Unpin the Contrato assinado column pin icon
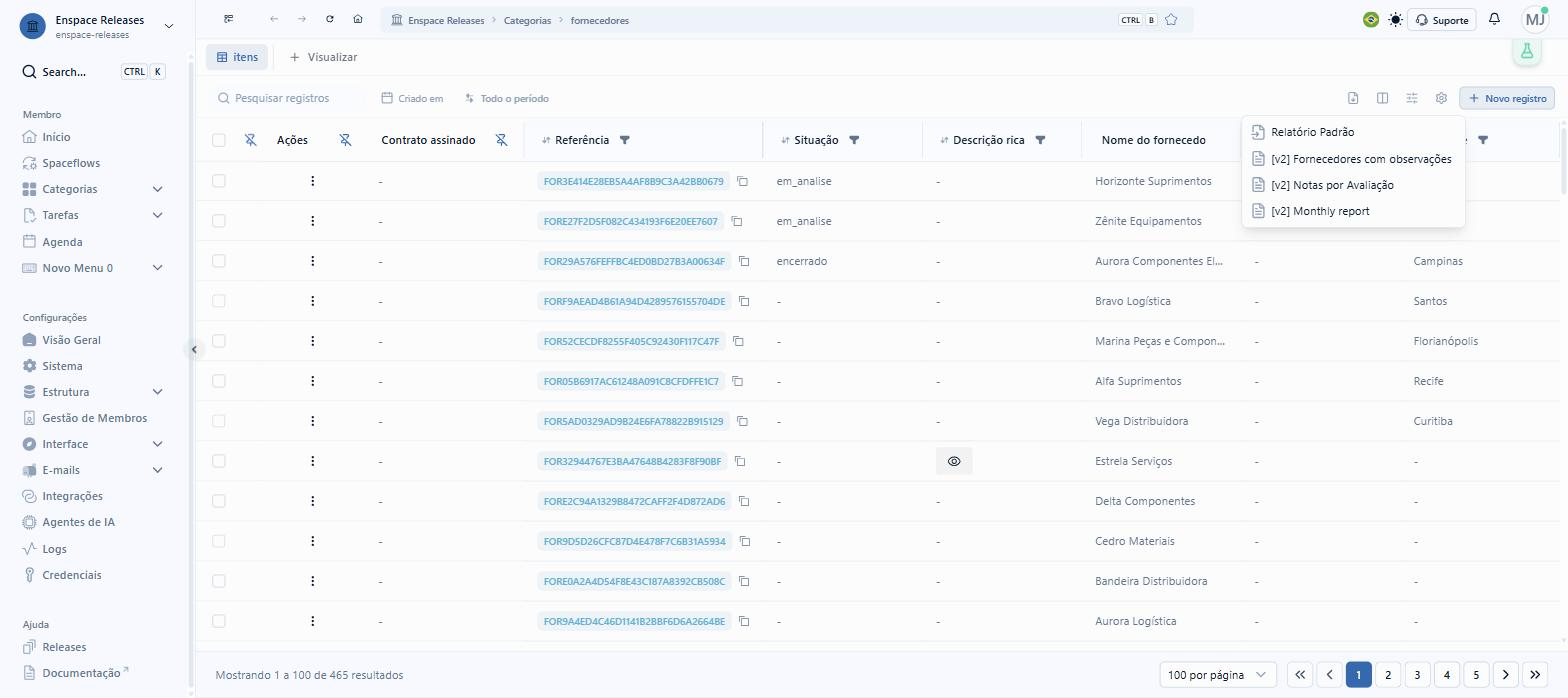Viewport: 1568px width, 698px height. coord(502,140)
